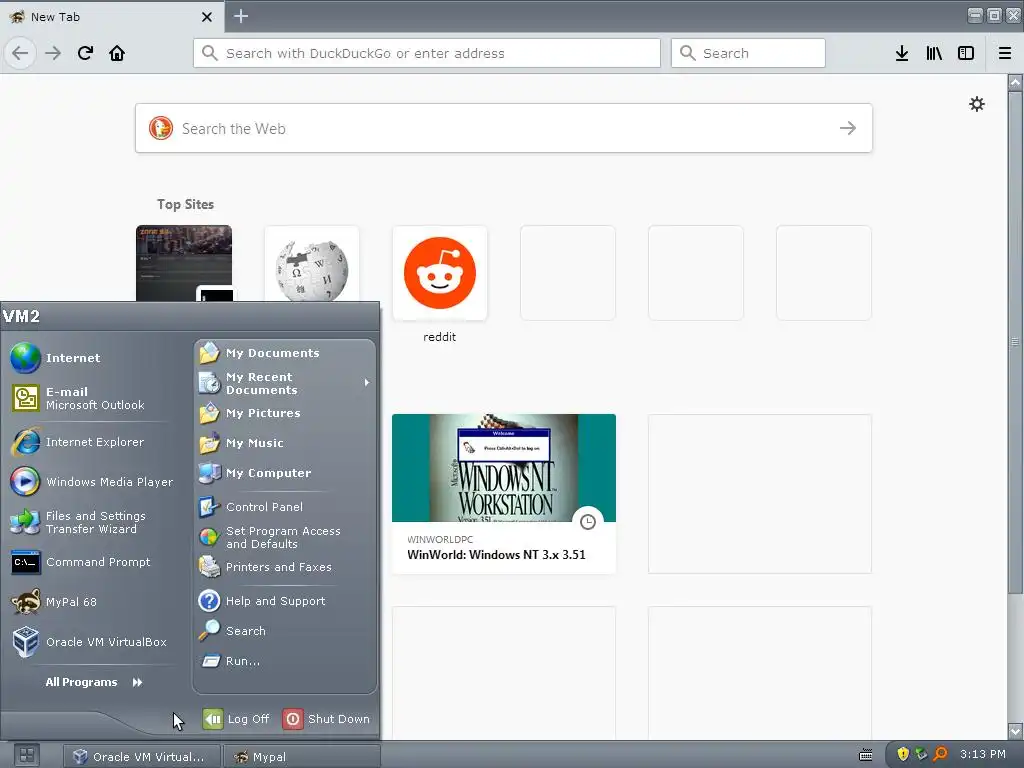This screenshot has width=1024, height=768.
Task: Select the New Tab tab
Action: coord(112,17)
